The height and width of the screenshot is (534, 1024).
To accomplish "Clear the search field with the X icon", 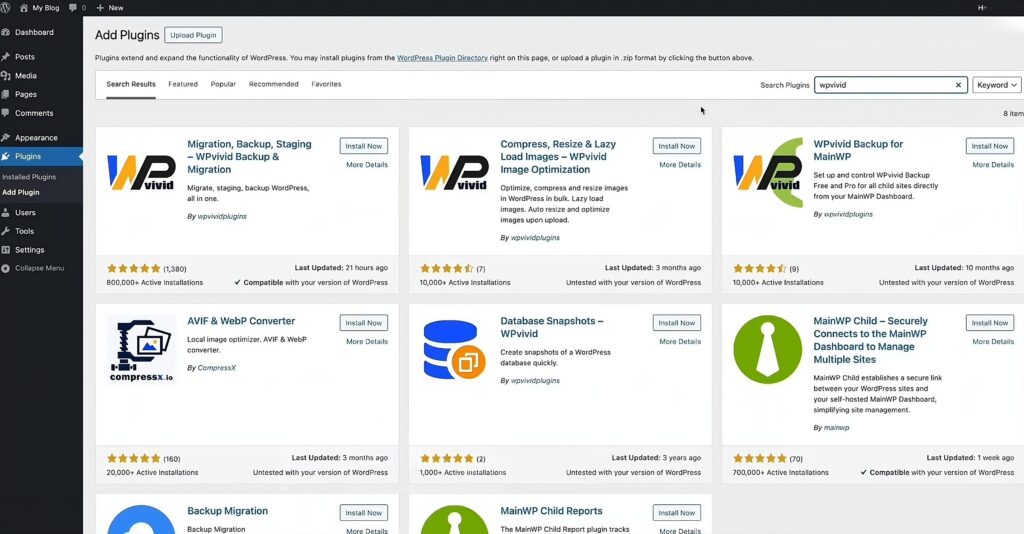I will tap(958, 85).
